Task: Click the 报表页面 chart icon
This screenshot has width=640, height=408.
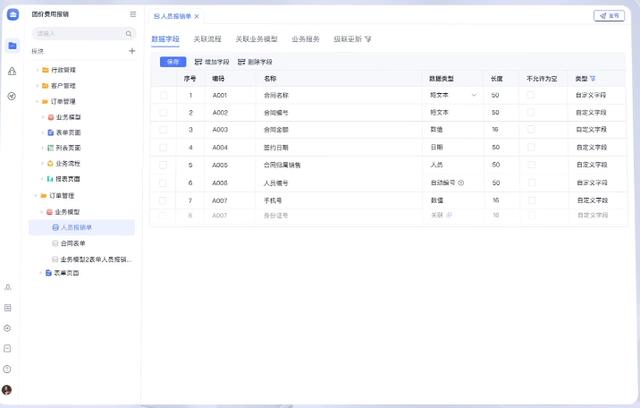Action: [x=50, y=179]
